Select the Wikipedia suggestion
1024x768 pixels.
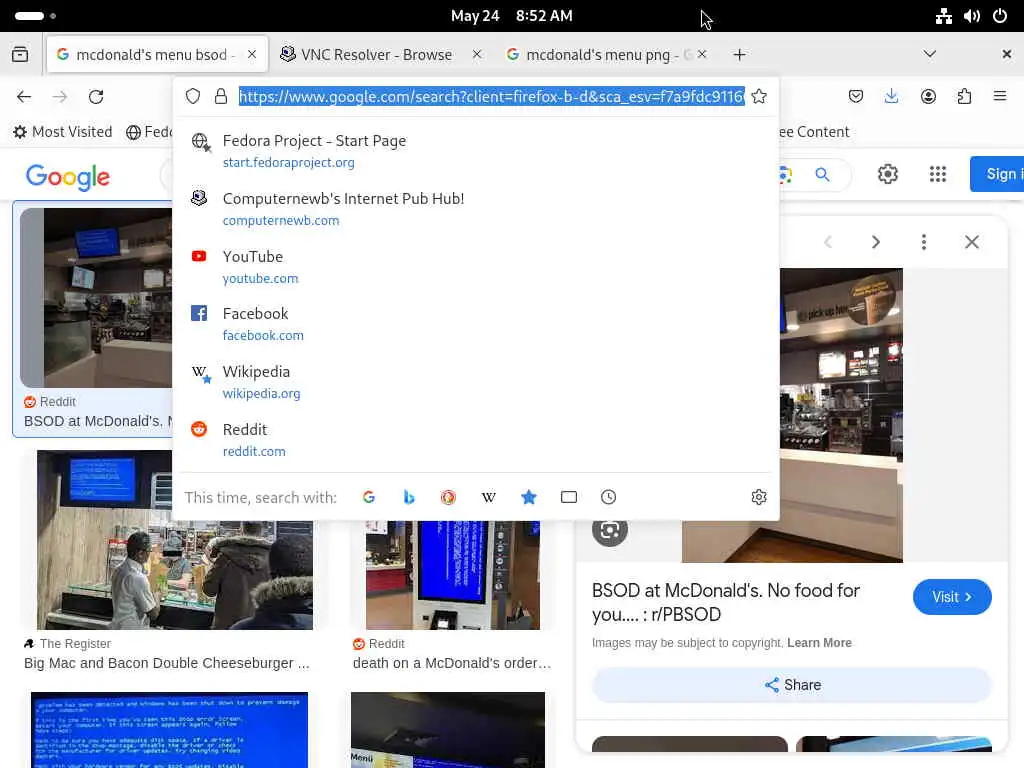(x=476, y=382)
